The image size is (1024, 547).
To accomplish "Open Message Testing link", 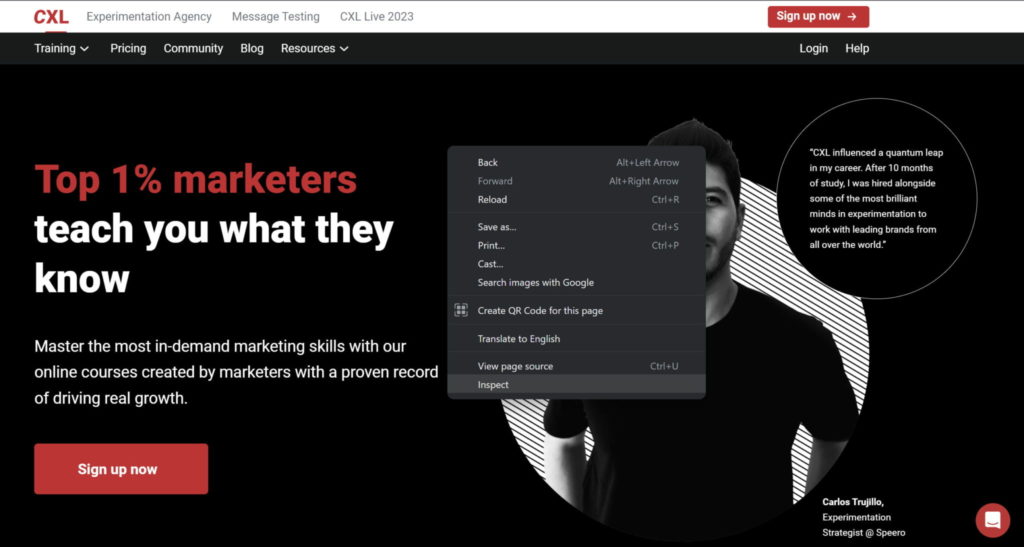I will point(276,16).
